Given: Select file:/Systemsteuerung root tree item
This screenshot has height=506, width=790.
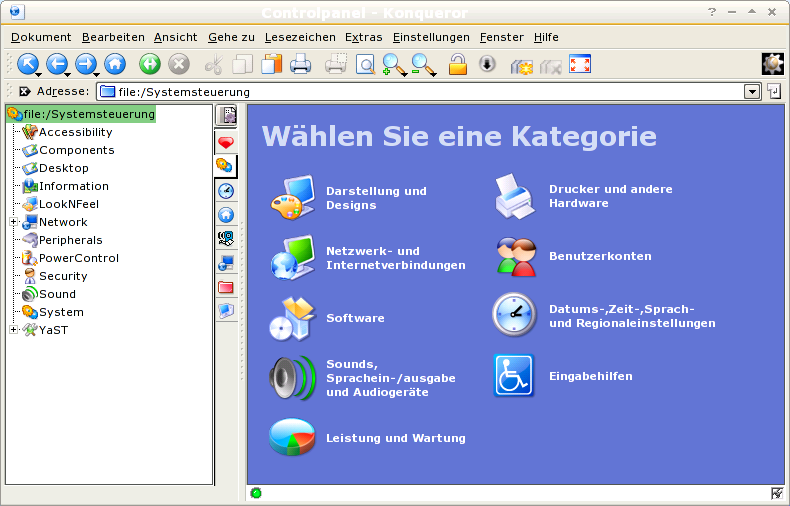Looking at the screenshot, I should (81, 114).
